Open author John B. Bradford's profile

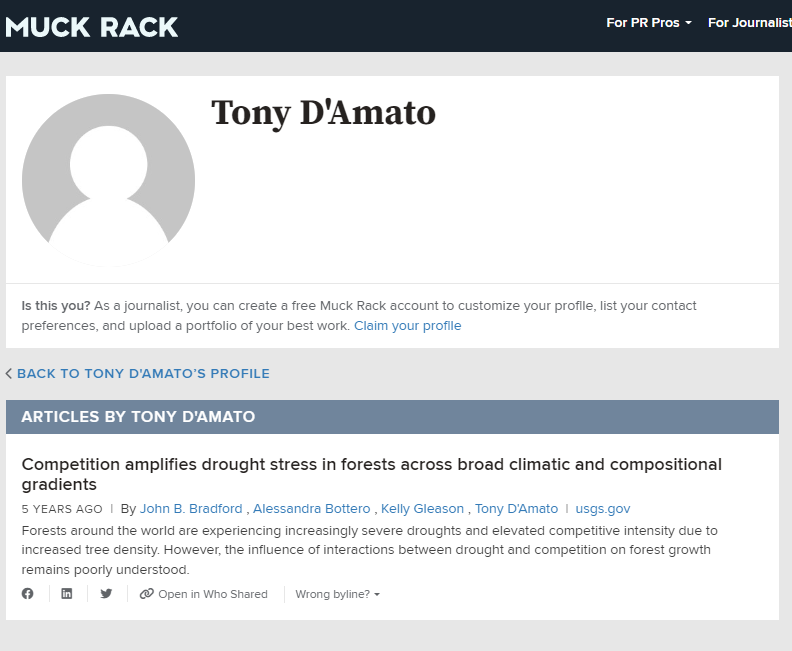pyautogui.click(x=191, y=509)
